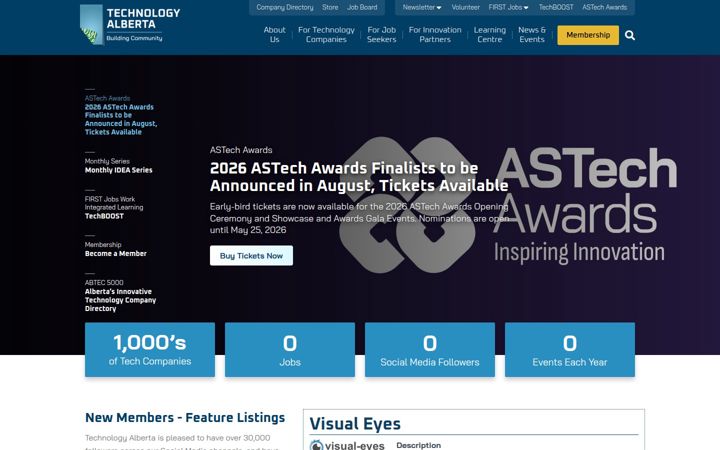Open the About Us menu
The width and height of the screenshot is (720, 450).
[x=274, y=34]
